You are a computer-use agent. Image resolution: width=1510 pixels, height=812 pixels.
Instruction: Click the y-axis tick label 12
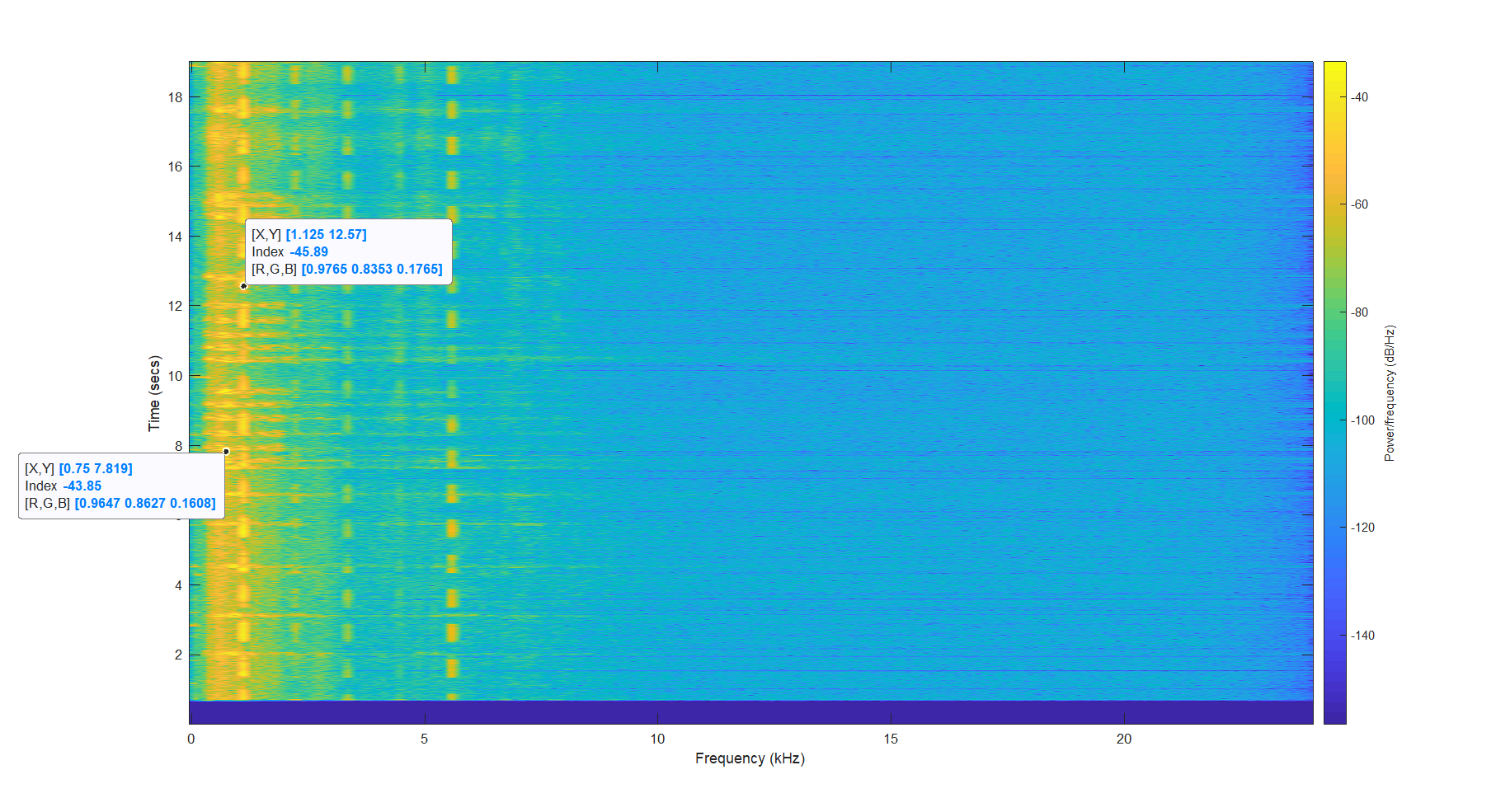175,306
